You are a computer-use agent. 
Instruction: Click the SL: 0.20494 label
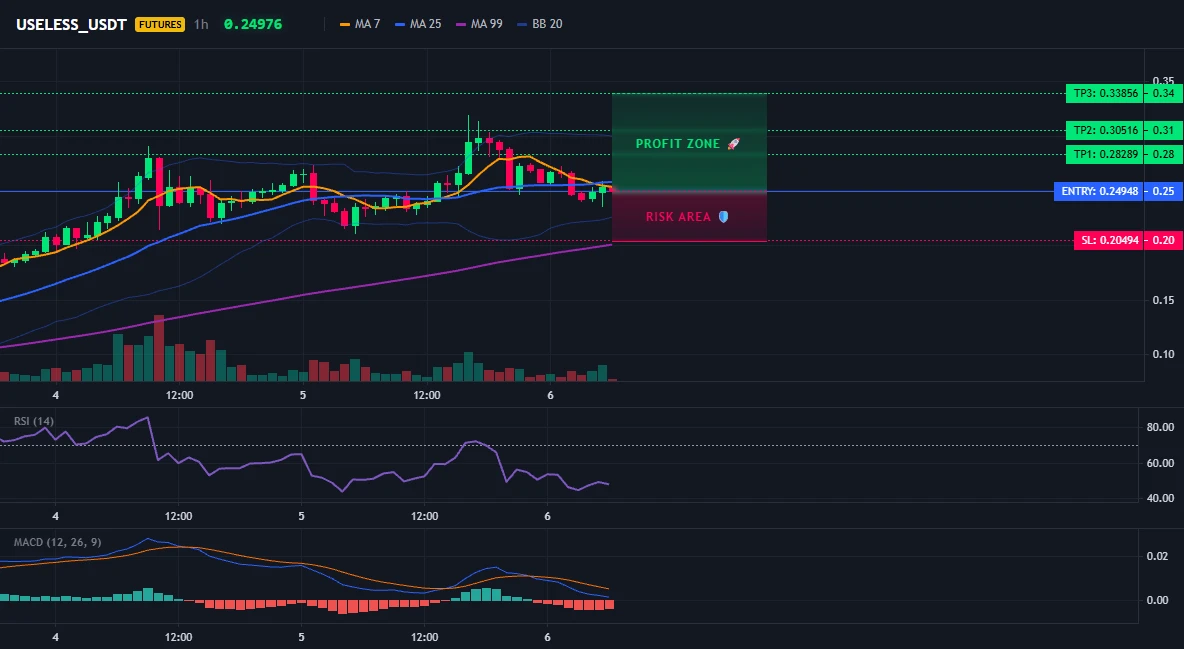(1108, 240)
